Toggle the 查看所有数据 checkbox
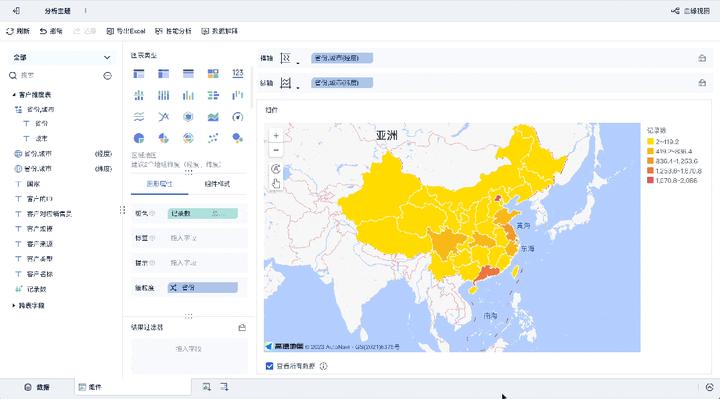720x399 pixels. click(270, 366)
